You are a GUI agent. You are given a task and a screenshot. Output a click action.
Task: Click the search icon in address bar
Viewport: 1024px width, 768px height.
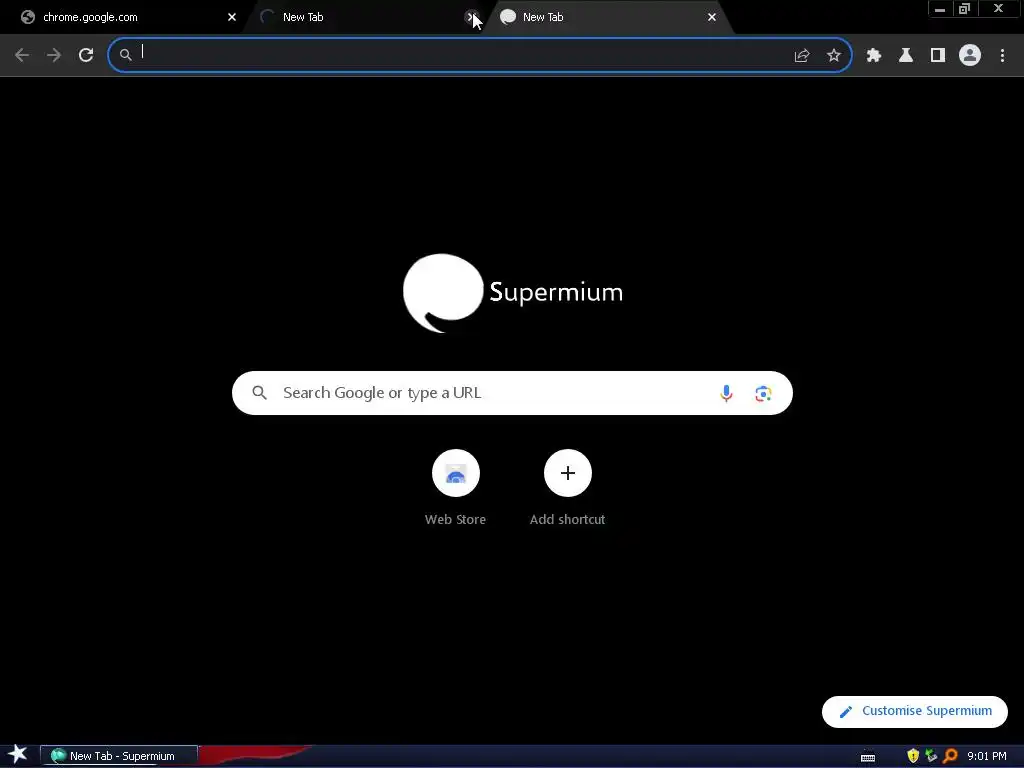[x=125, y=56]
